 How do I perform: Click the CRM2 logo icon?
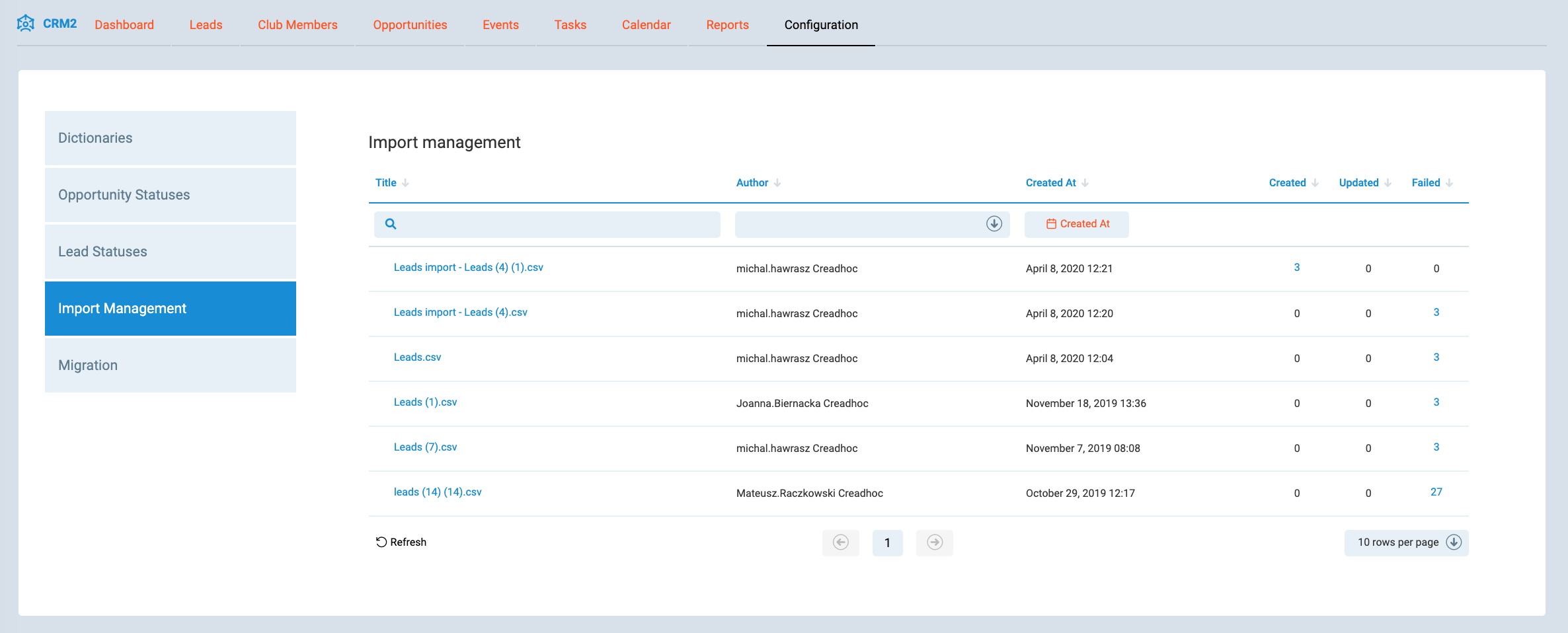tap(26, 24)
